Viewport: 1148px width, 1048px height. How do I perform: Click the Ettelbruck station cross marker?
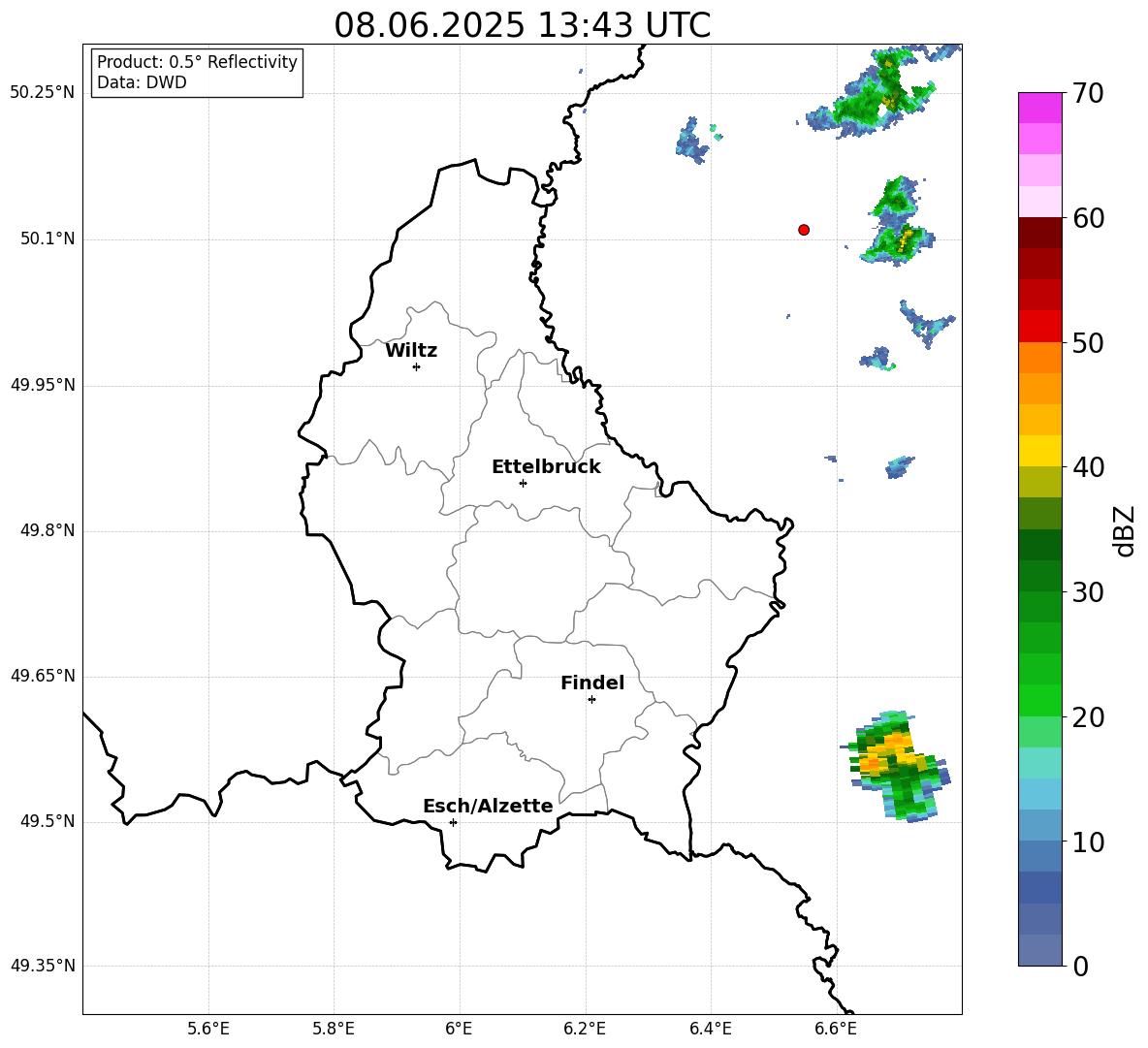[523, 484]
